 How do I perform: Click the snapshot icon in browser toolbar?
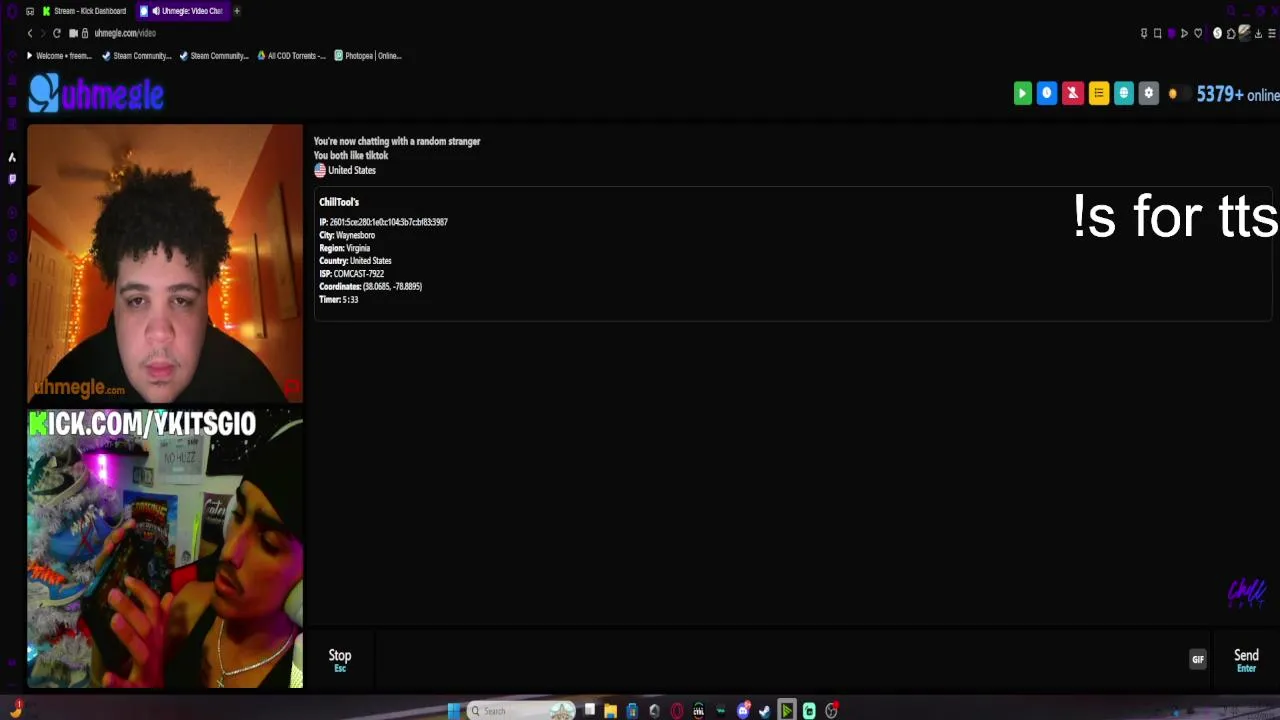[x=1158, y=33]
